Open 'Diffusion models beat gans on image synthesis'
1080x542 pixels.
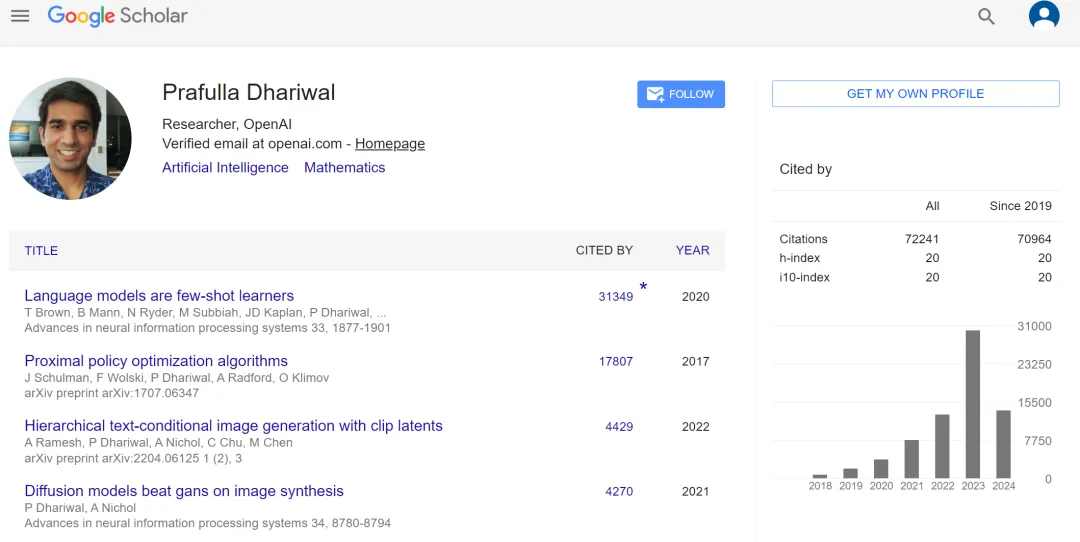tap(184, 491)
